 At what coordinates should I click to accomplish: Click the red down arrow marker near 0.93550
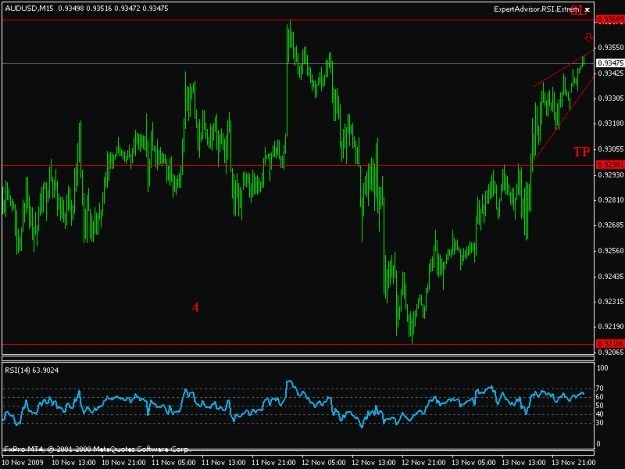click(588, 38)
